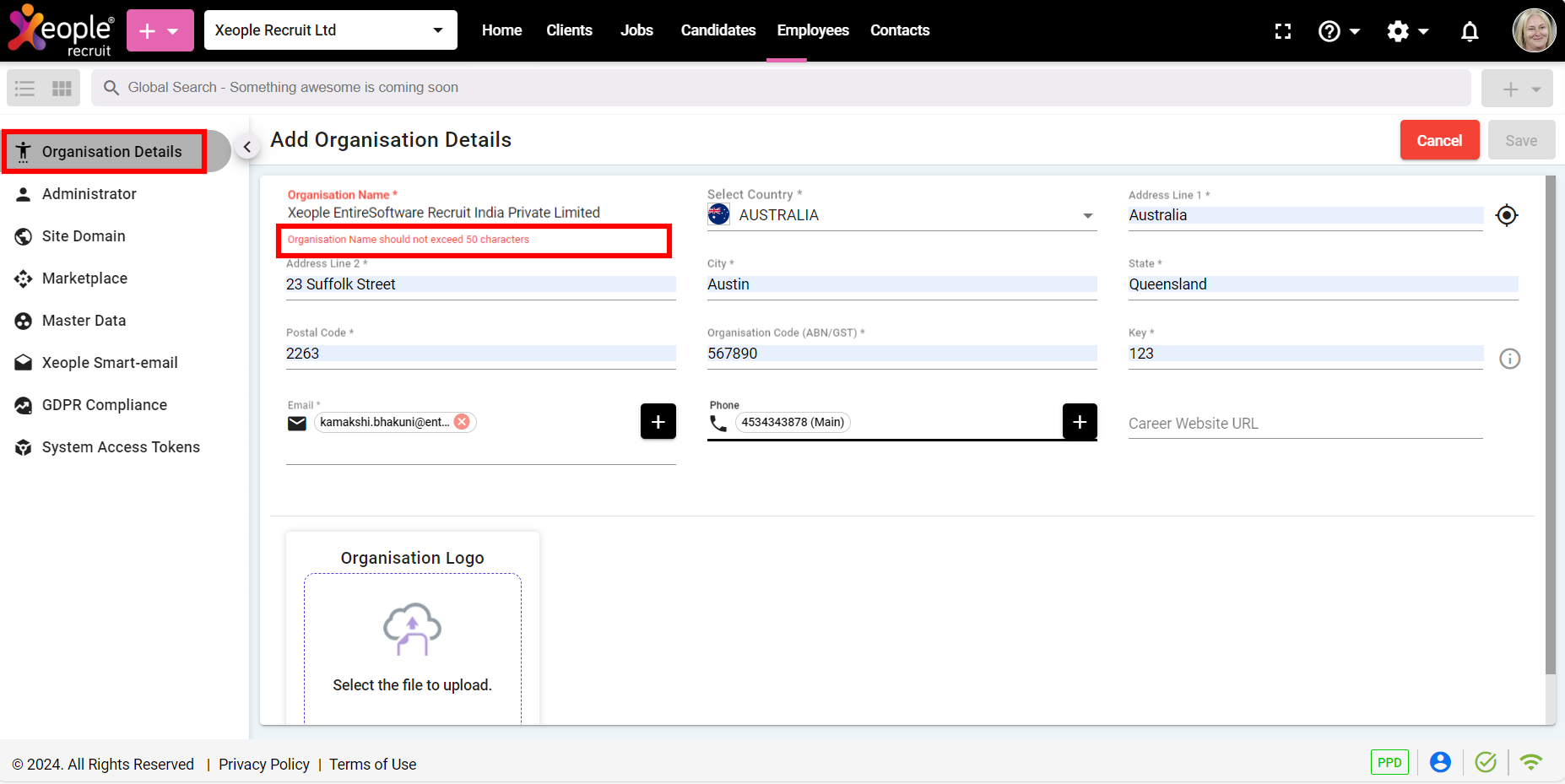Edit the Organisation Name field
The image size is (1565, 784).
[x=479, y=213]
